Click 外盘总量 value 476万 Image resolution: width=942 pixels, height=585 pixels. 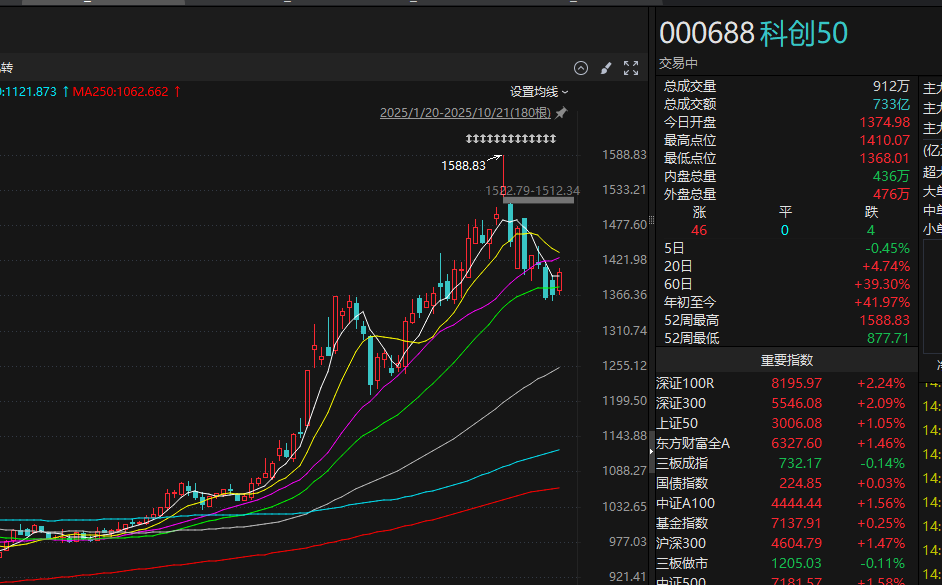891,195
